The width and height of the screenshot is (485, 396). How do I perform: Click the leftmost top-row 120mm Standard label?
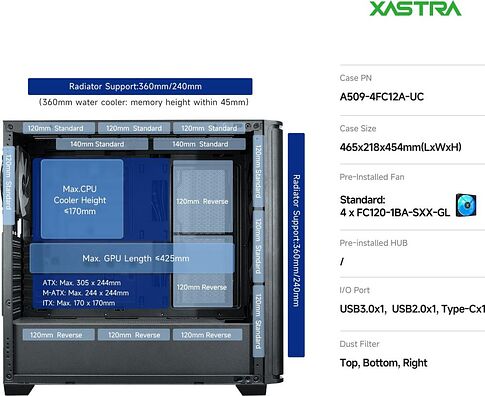(x=59, y=128)
